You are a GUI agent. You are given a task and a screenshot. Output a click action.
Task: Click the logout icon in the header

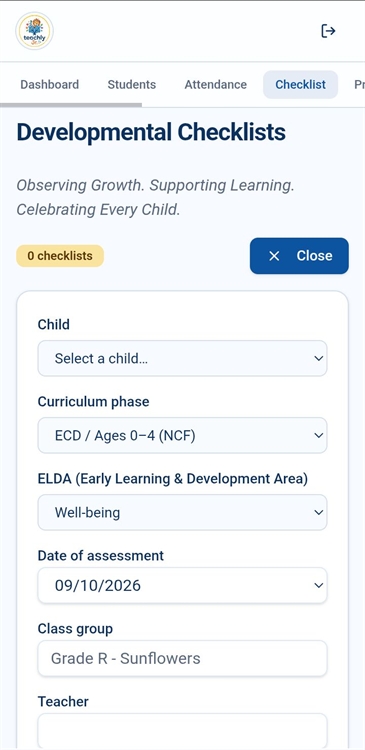tap(328, 31)
